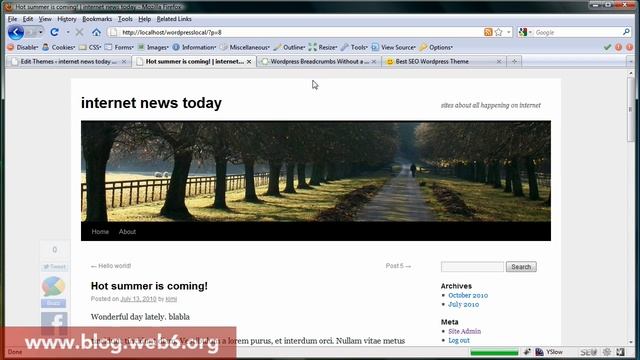
Task: Open the back/forward history dropdown arrow
Action: [x=40, y=32]
